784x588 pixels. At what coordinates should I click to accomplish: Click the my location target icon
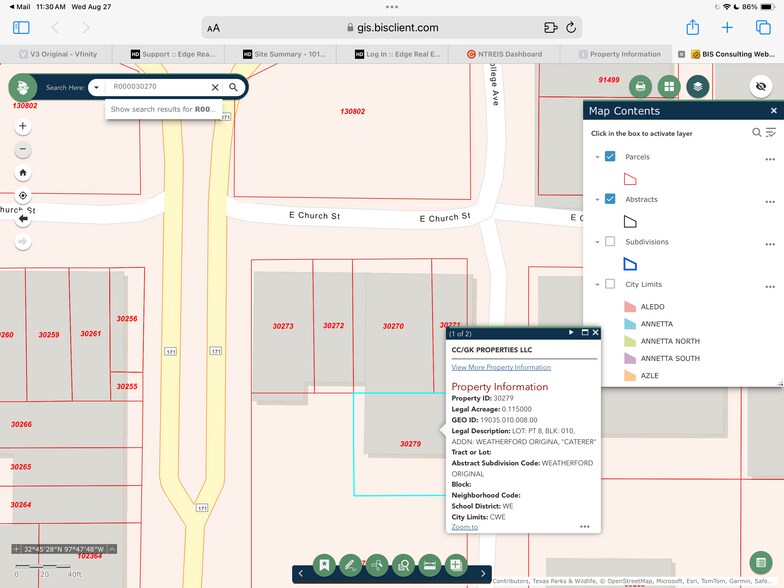[x=23, y=196]
